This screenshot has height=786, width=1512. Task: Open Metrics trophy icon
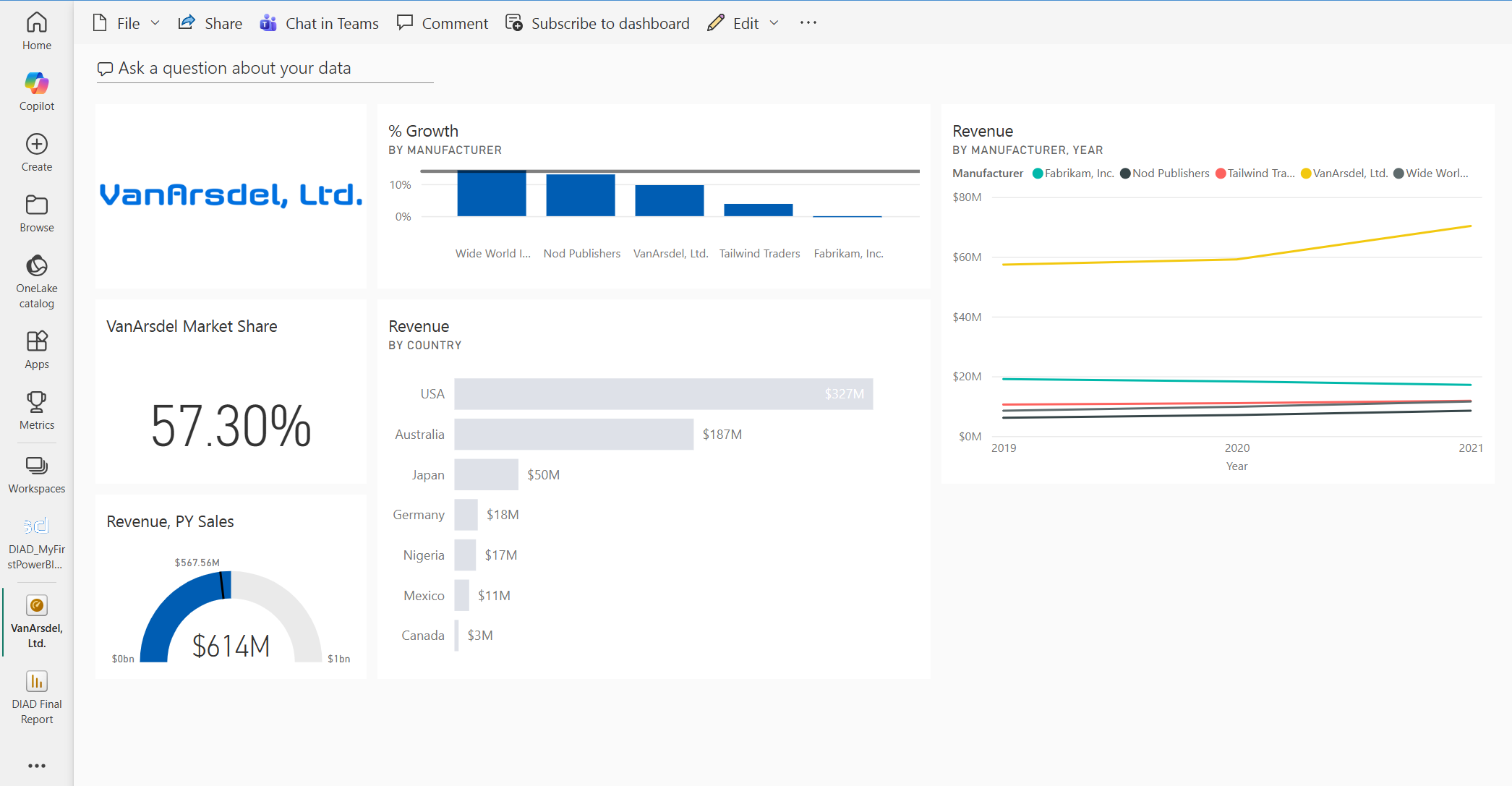pos(36,402)
